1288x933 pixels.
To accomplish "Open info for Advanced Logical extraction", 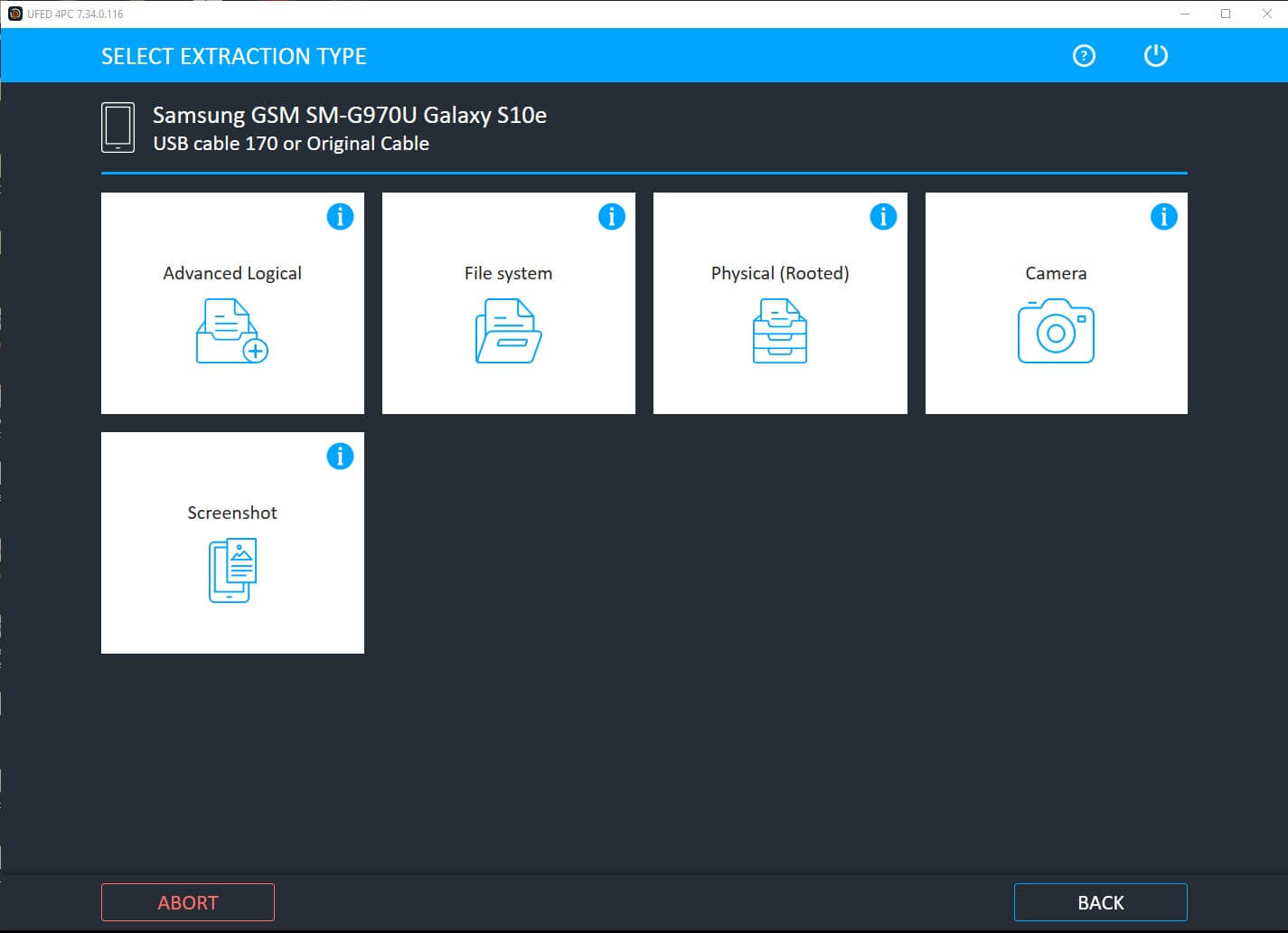I will 340,216.
